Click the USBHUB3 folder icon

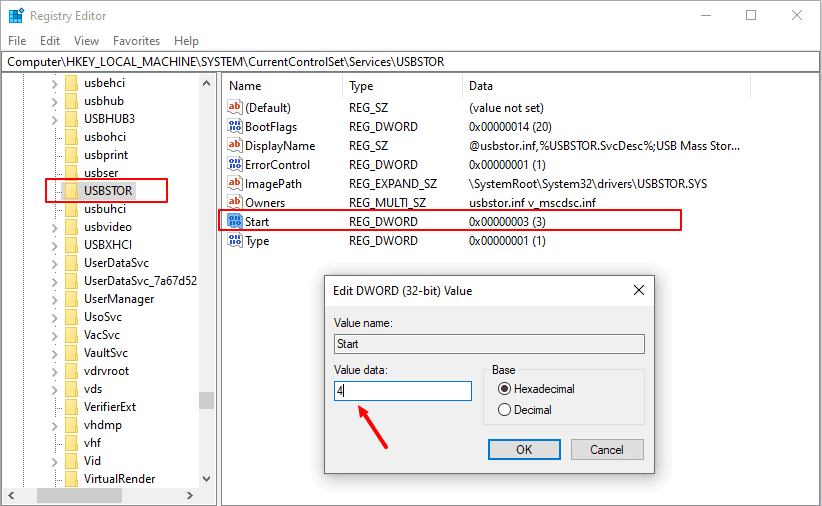71,119
